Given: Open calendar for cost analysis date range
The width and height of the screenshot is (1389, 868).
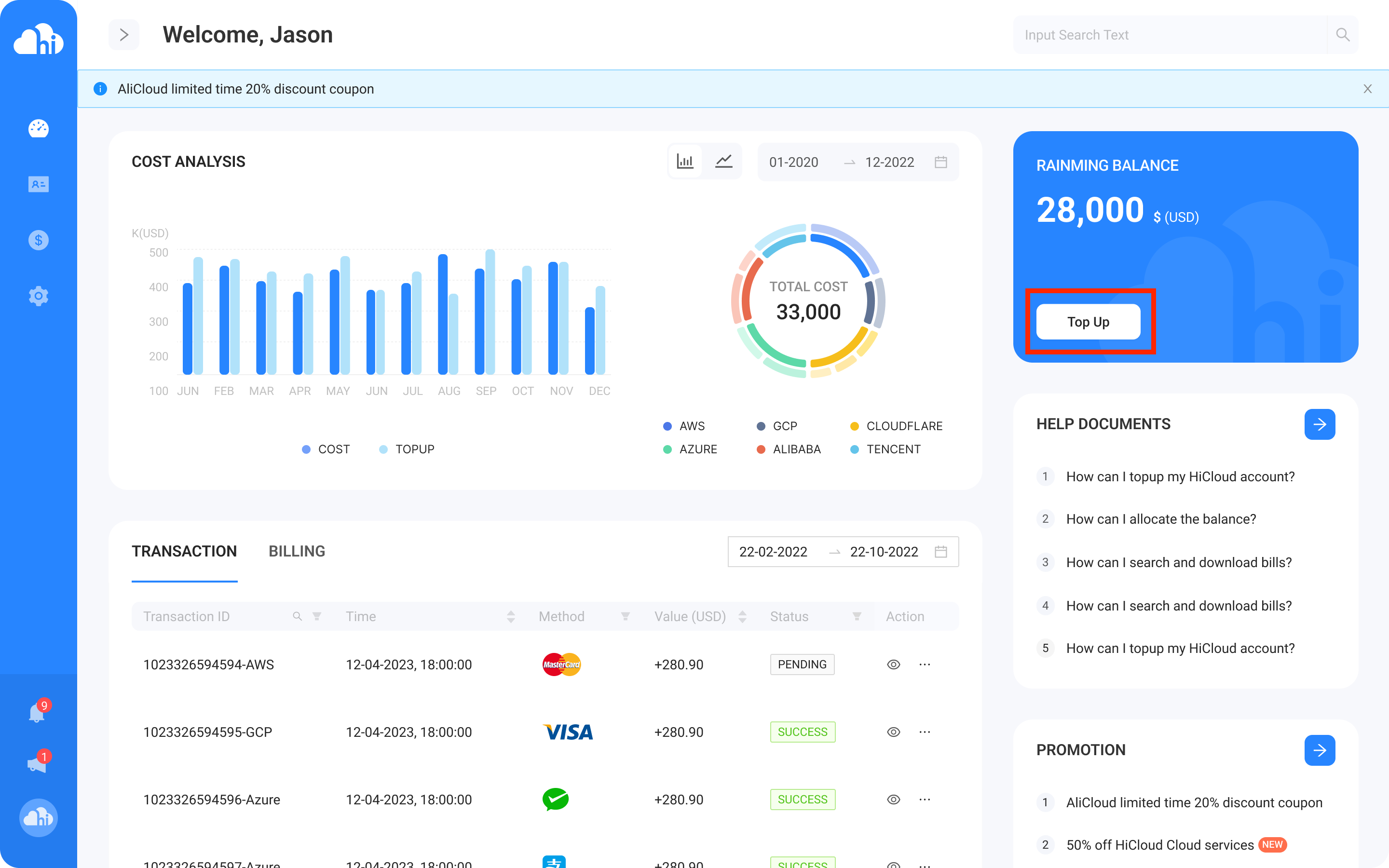Looking at the screenshot, I should 941,163.
